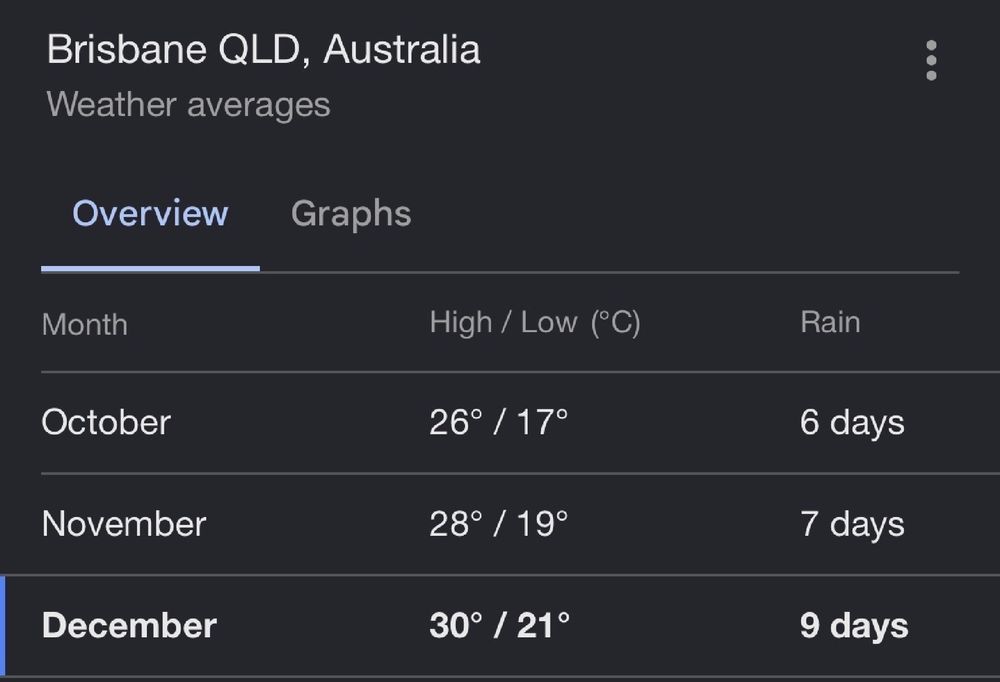Click December's 9 days rain value
The width and height of the screenshot is (1000, 682).
pyautogui.click(x=852, y=626)
